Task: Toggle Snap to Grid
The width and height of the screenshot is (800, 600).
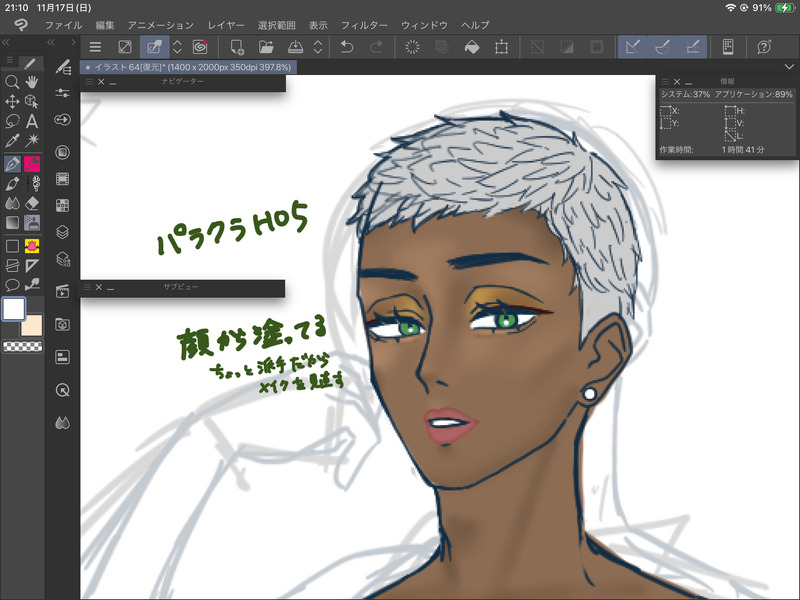Action: [692, 47]
